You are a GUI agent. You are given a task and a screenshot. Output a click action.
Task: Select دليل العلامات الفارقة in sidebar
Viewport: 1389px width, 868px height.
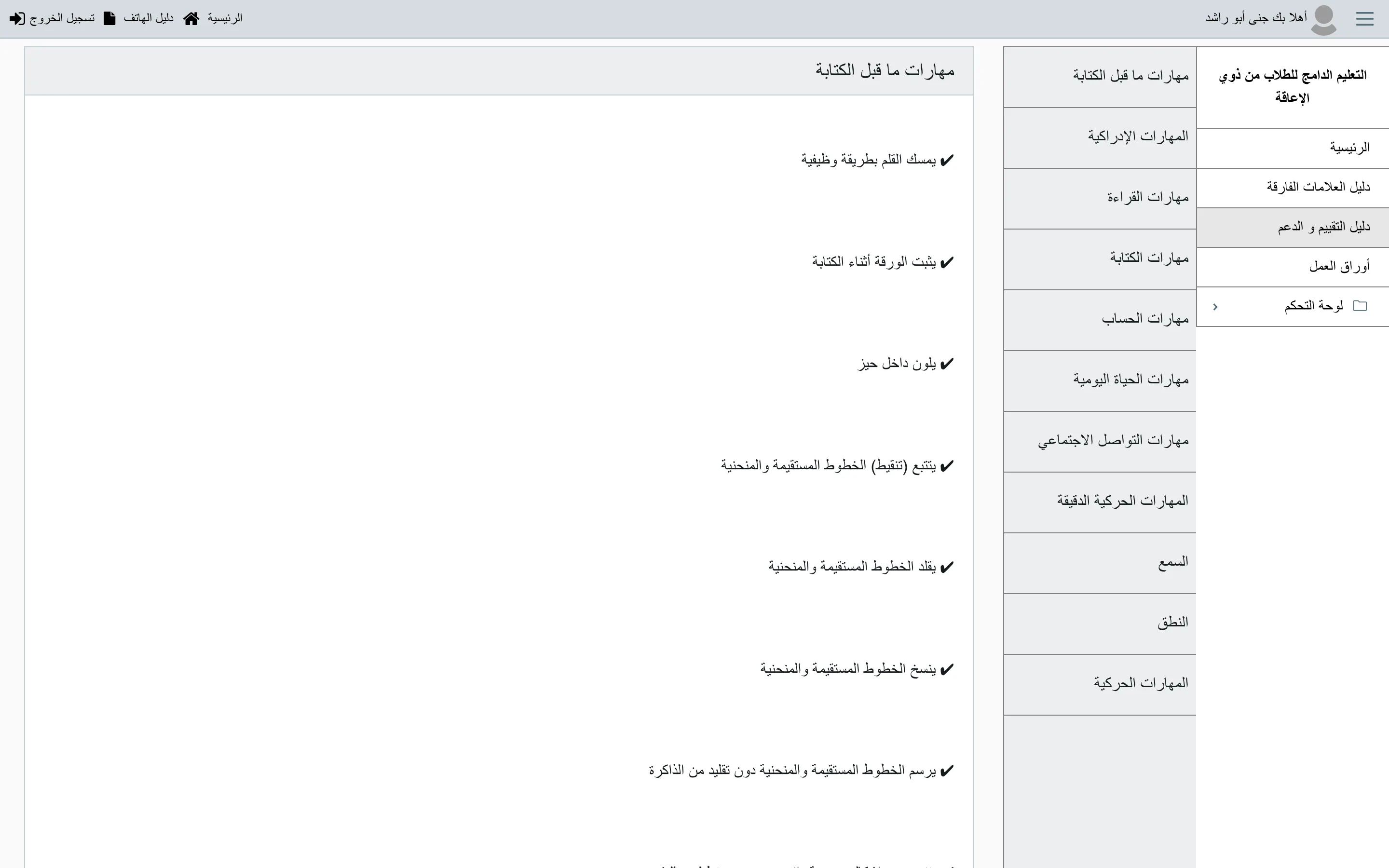coord(1293,188)
